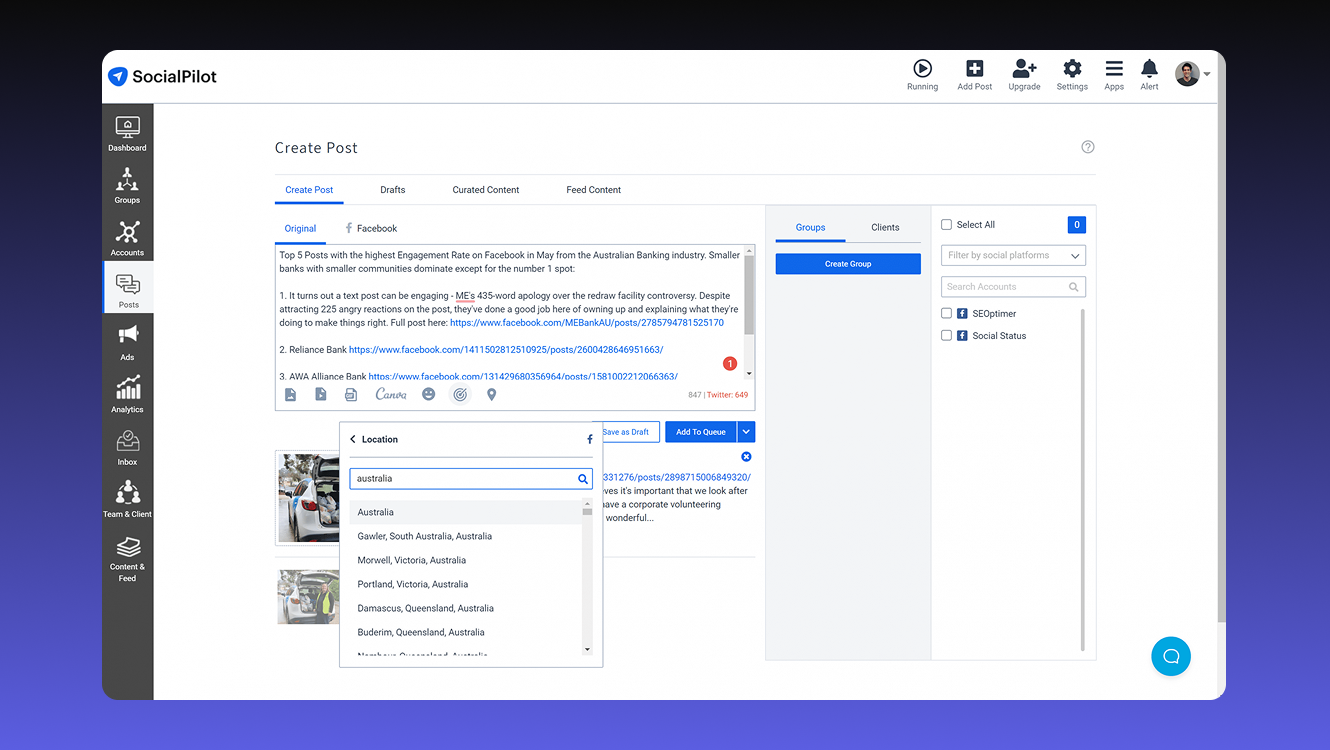
Task: Select the Facebook post tab
Action: coord(371,229)
